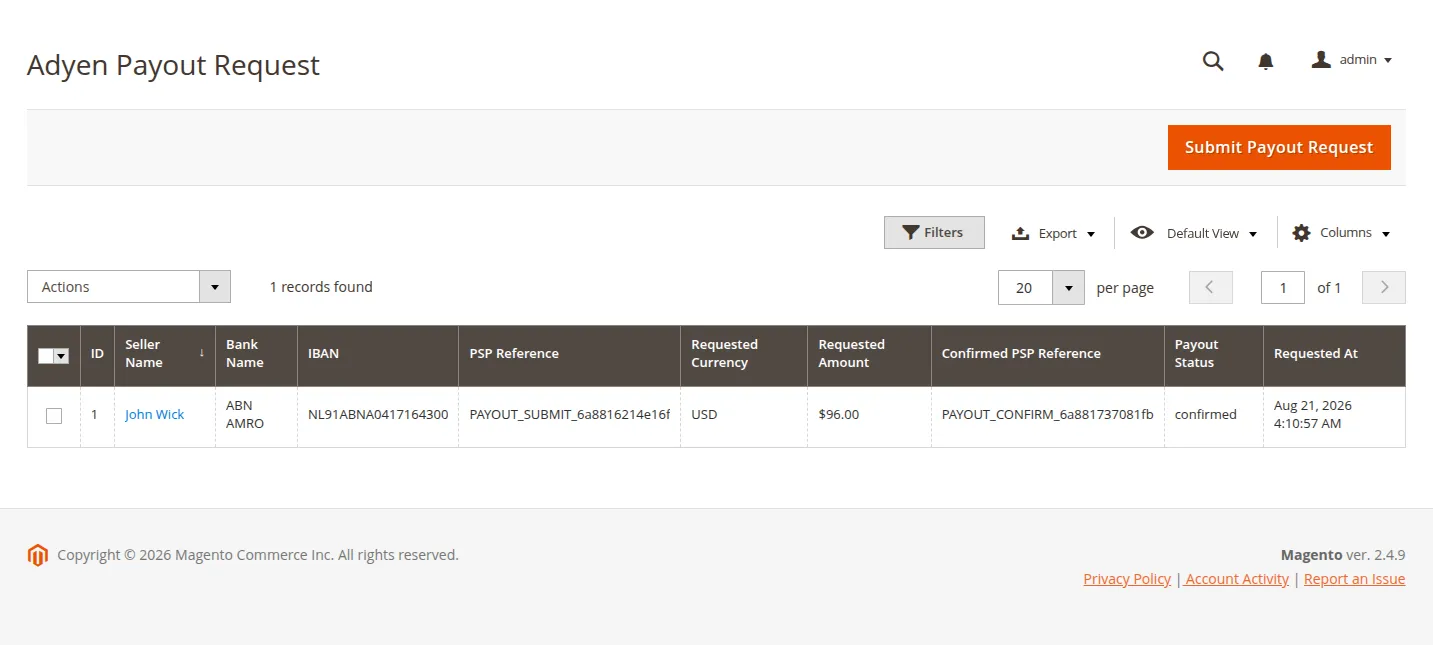This screenshot has width=1433, height=645.
Task: Sort by the ID column header
Action: (x=97, y=354)
